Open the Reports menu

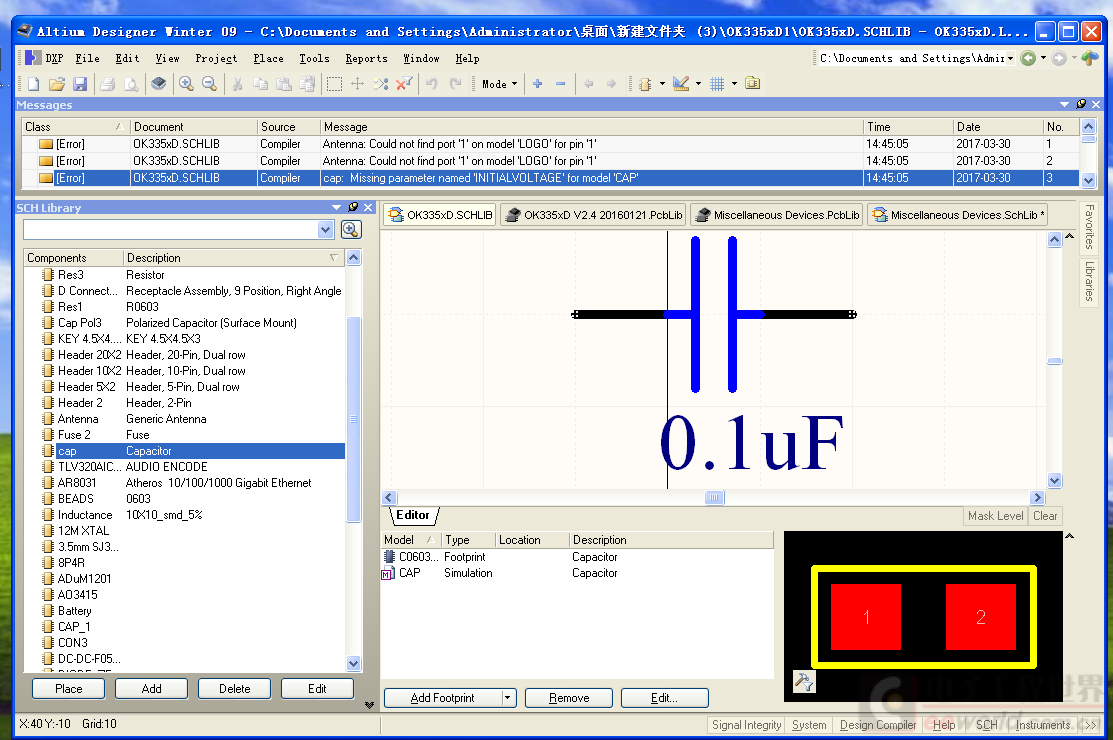click(366, 58)
